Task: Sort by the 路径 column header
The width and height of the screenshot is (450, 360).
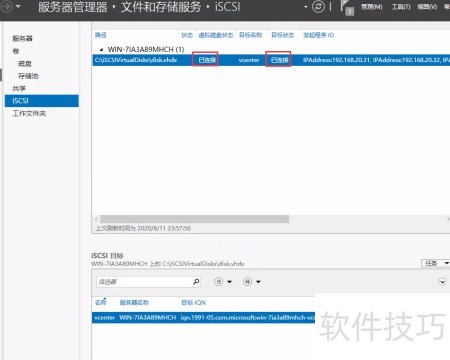Action: click(101, 35)
